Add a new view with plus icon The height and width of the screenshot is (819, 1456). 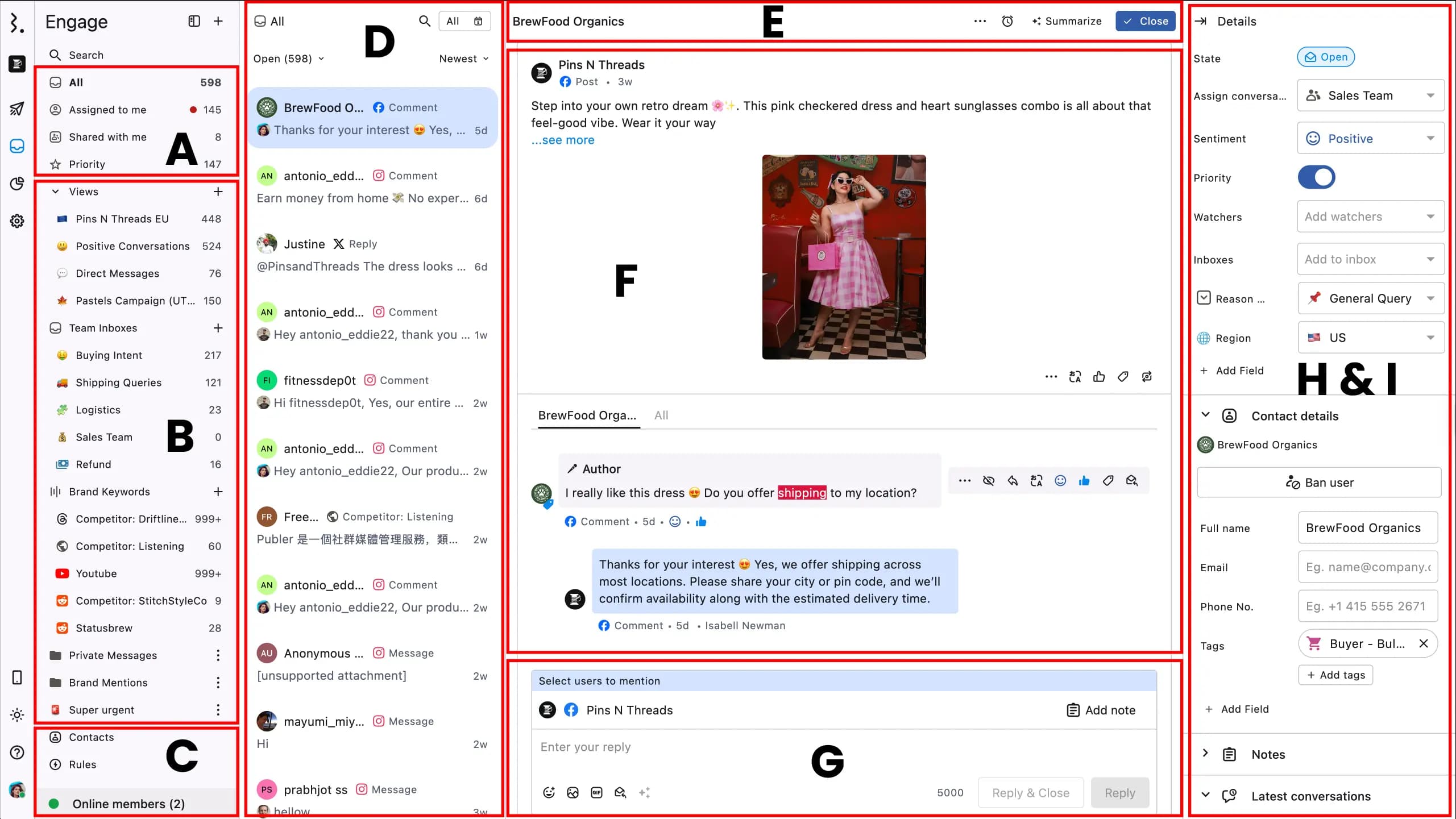(218, 192)
